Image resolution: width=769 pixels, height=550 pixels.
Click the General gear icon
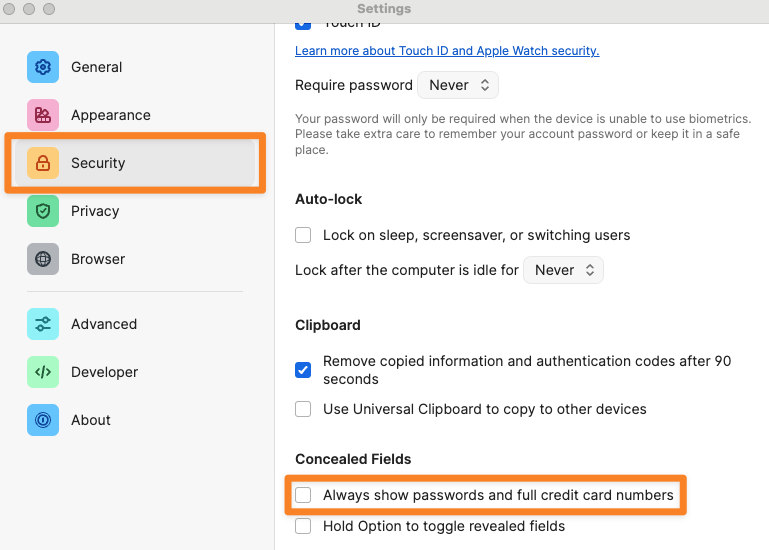click(x=43, y=67)
